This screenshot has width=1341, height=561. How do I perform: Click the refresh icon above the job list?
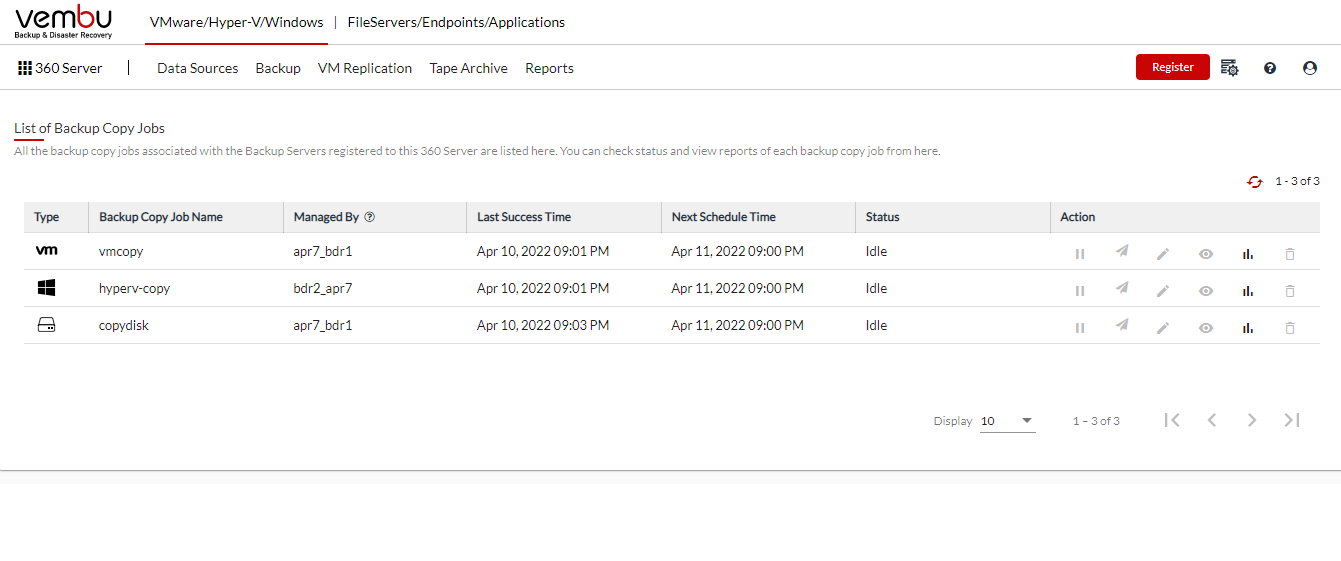1254,182
